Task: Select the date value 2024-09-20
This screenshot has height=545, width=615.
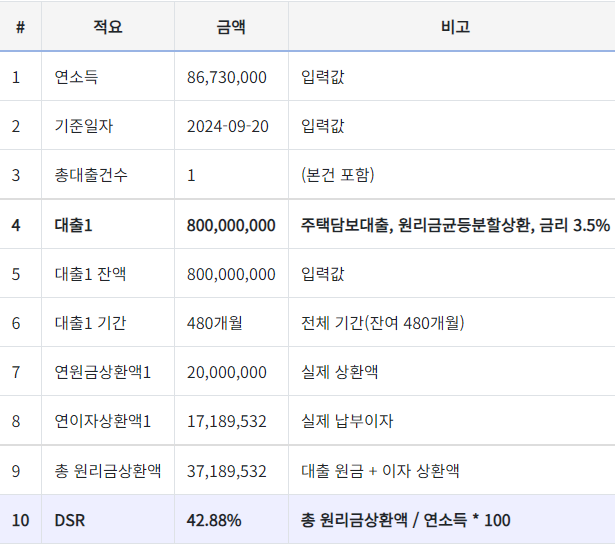Action: (x=227, y=127)
